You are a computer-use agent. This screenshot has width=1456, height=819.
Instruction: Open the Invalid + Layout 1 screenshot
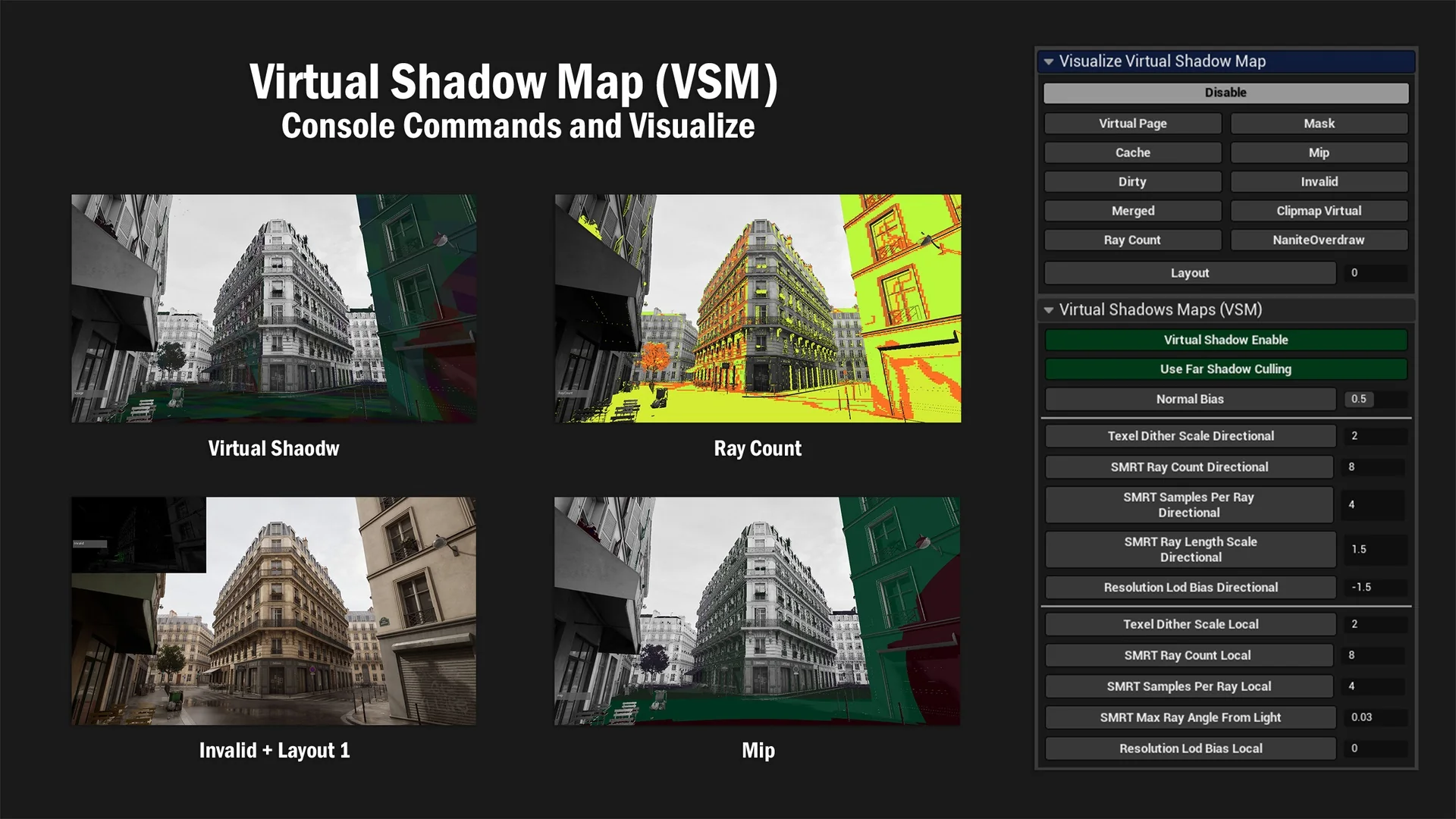(274, 611)
